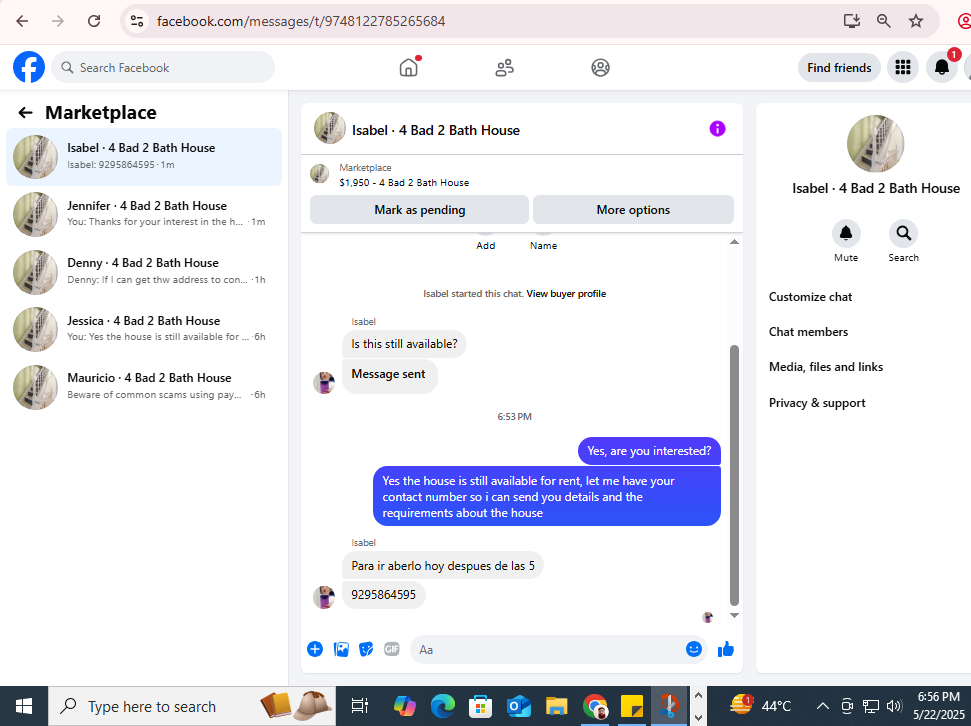Click More options button
Image resolution: width=971 pixels, height=726 pixels.
[633, 210]
